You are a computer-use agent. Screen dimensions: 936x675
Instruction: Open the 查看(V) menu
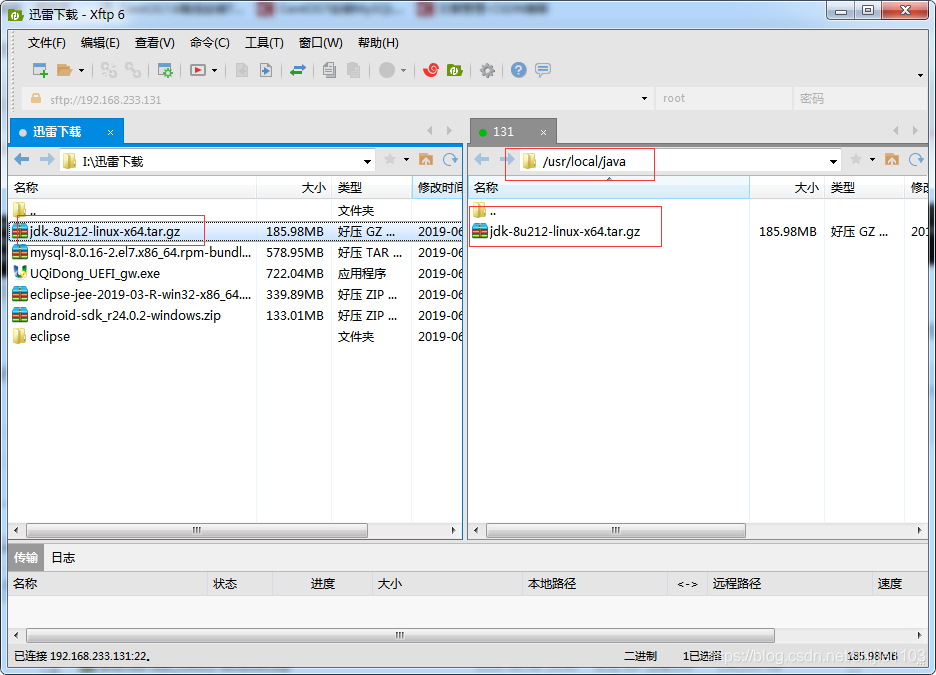[155, 43]
